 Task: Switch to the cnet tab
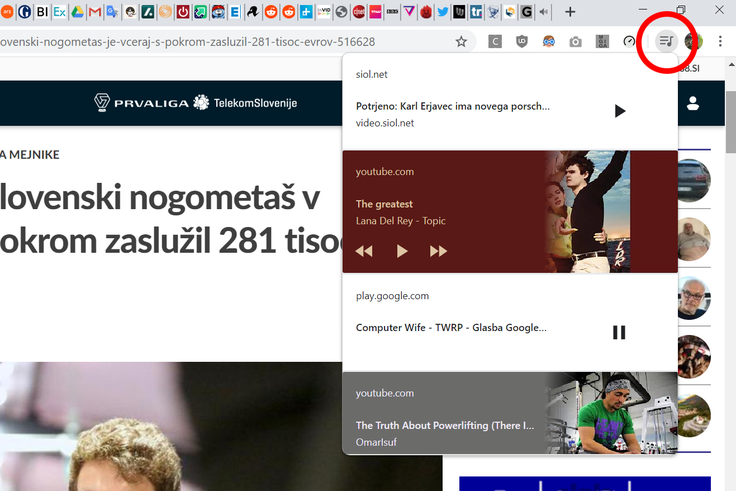359,12
